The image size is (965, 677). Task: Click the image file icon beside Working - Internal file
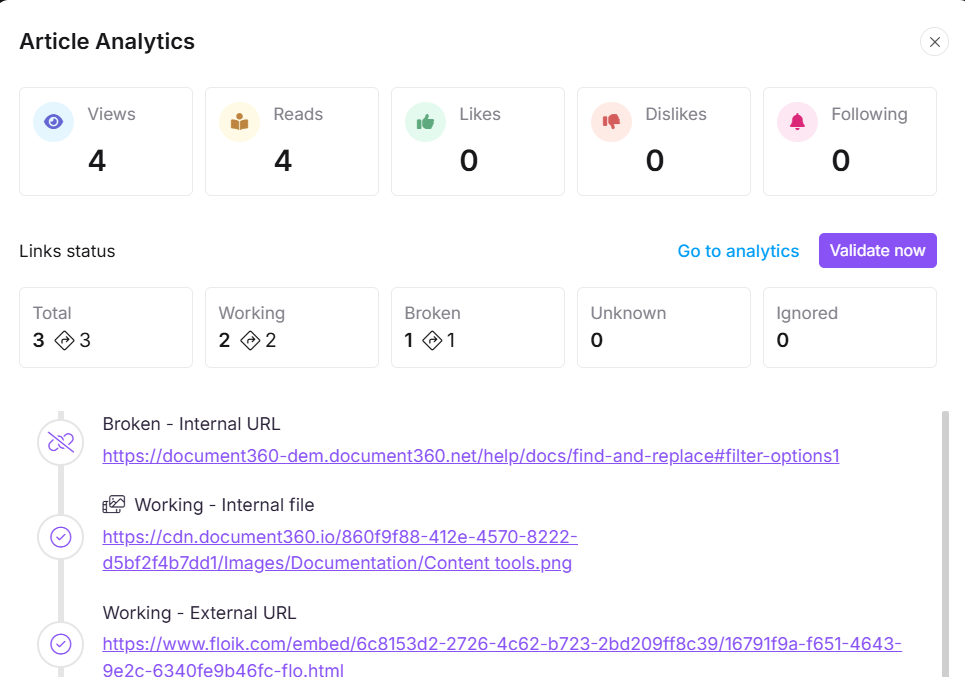click(114, 505)
